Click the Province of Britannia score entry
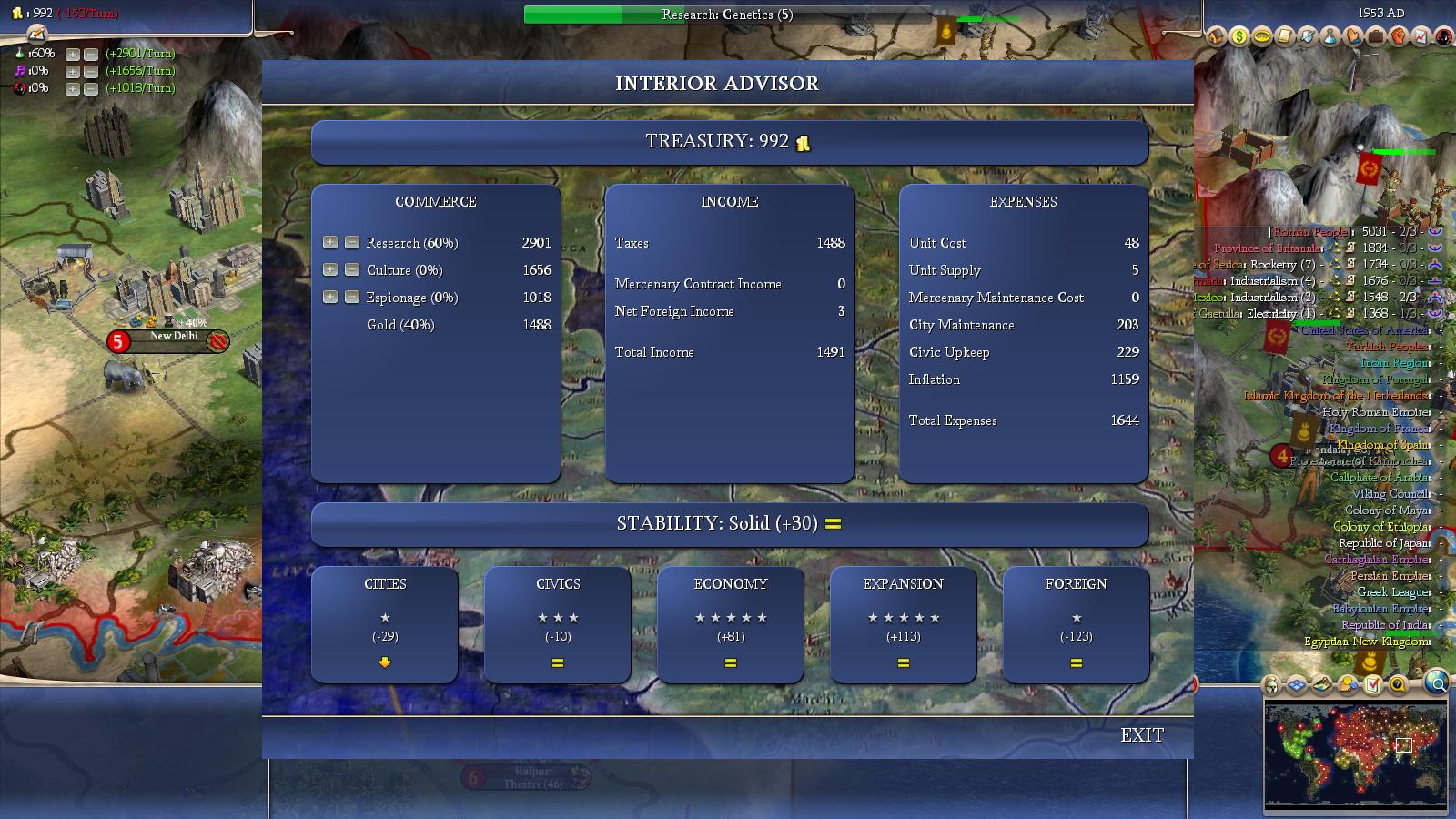The height and width of the screenshot is (819, 1456). click(x=1329, y=248)
